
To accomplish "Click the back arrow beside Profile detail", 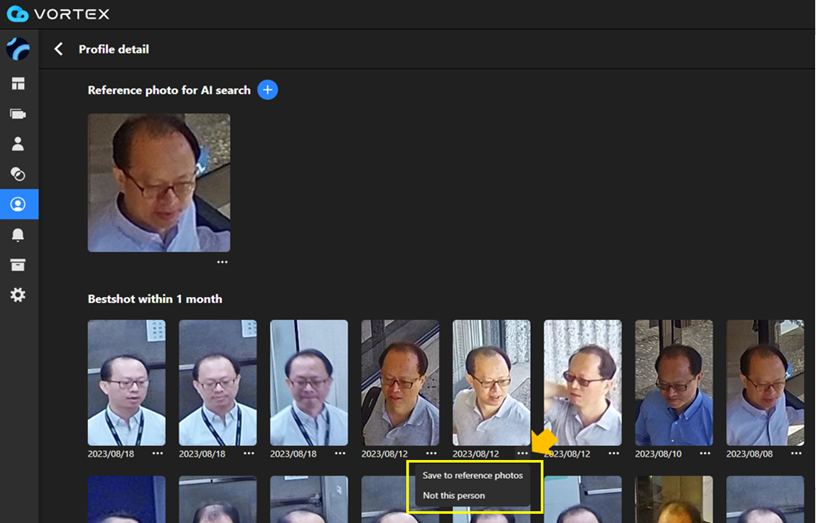I will pyautogui.click(x=58, y=49).
